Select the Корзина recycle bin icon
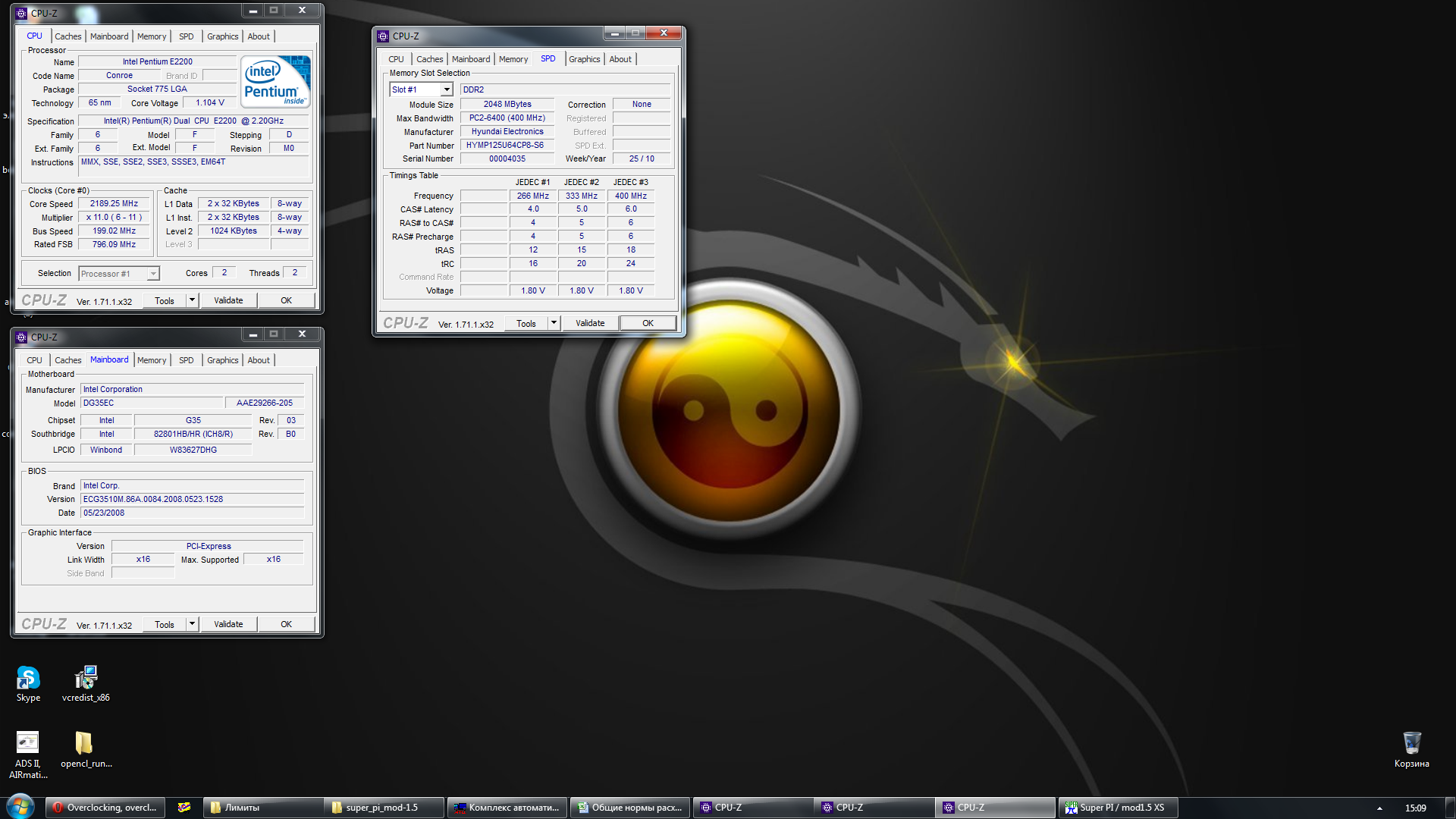 click(1411, 750)
